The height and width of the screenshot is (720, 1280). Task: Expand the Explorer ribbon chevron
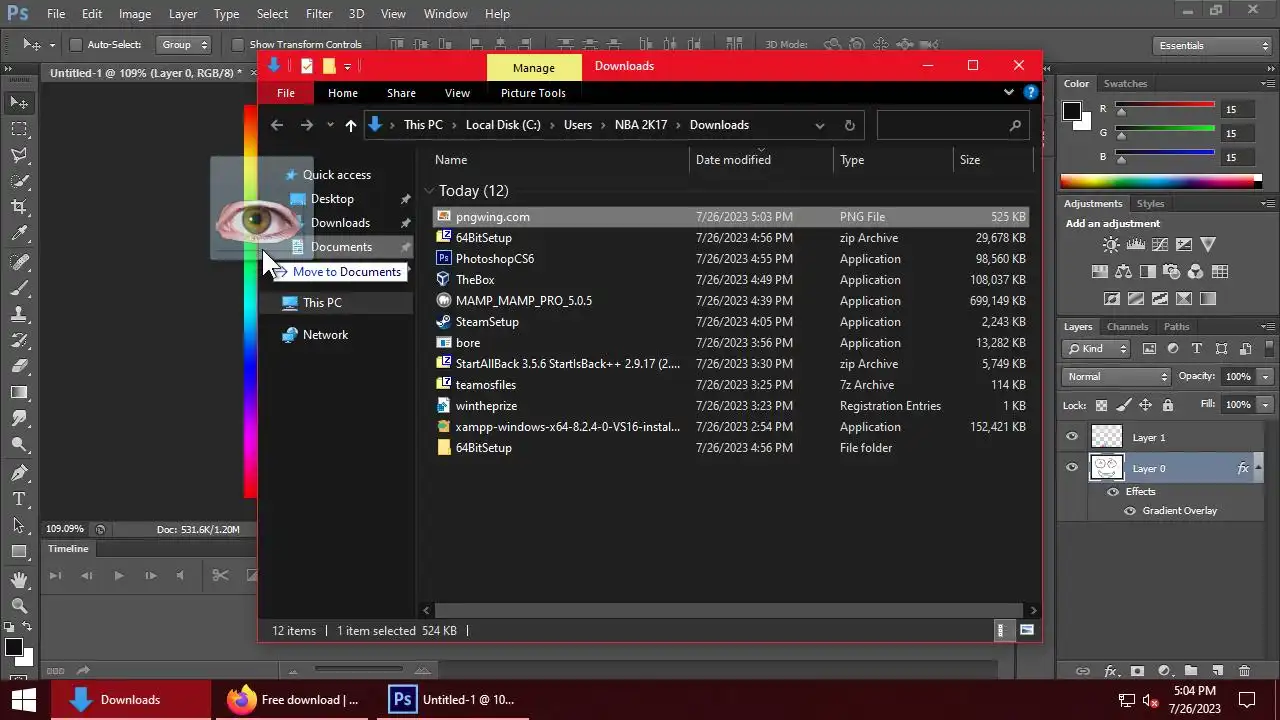pos(1008,93)
